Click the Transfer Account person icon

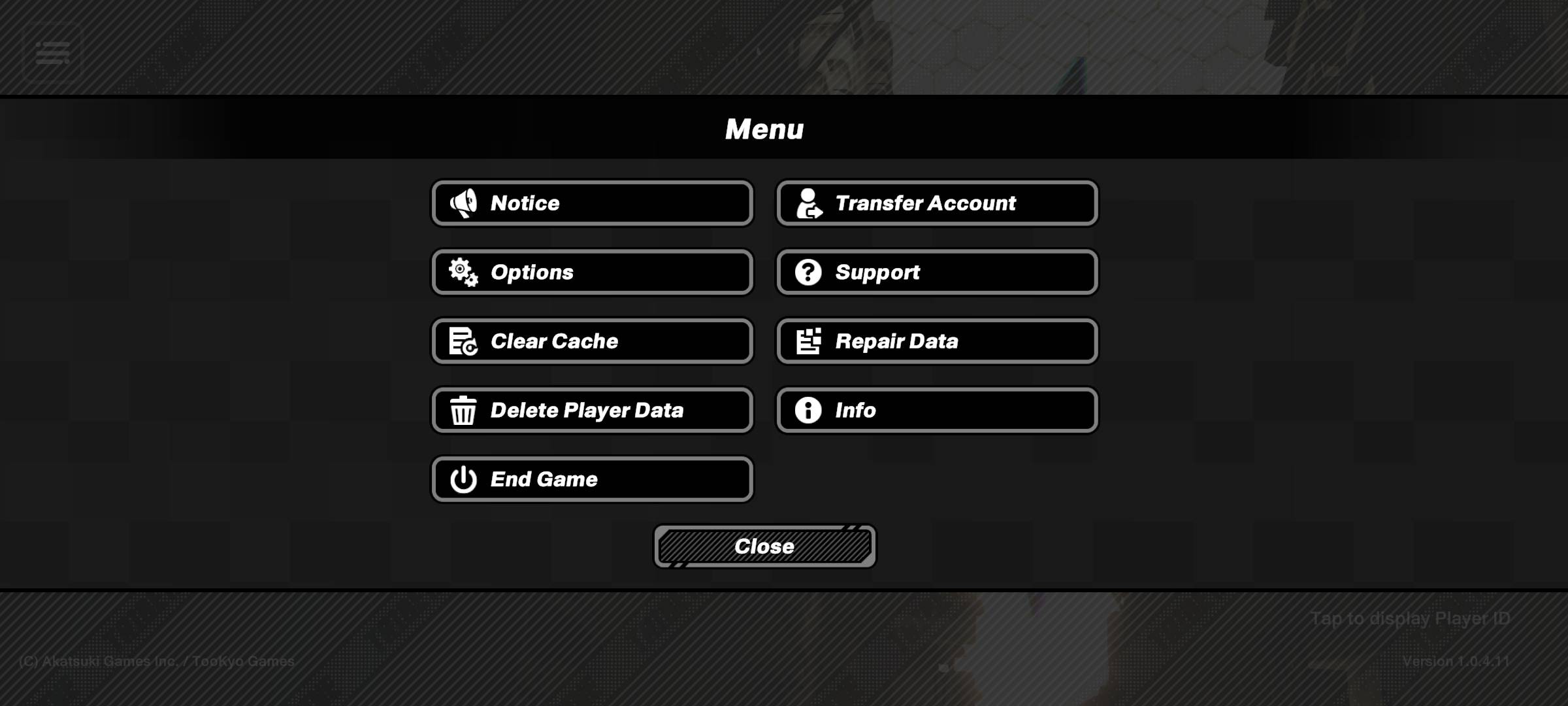coord(808,203)
